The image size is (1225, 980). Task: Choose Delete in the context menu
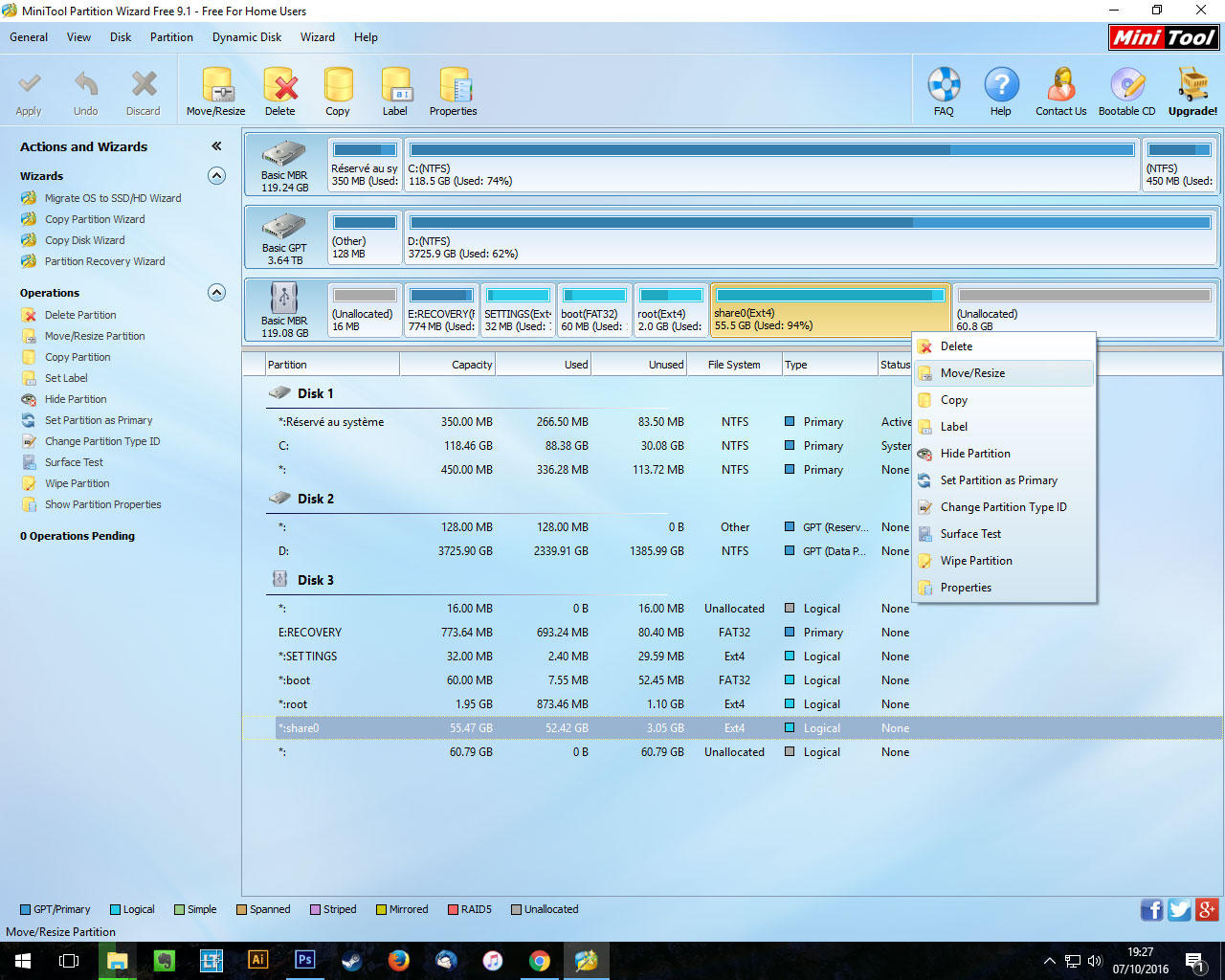point(1003,346)
